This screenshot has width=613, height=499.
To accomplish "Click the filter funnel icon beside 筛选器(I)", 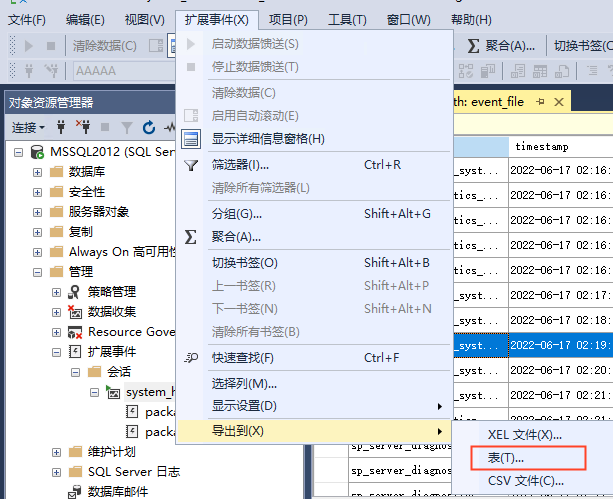I will (191, 165).
